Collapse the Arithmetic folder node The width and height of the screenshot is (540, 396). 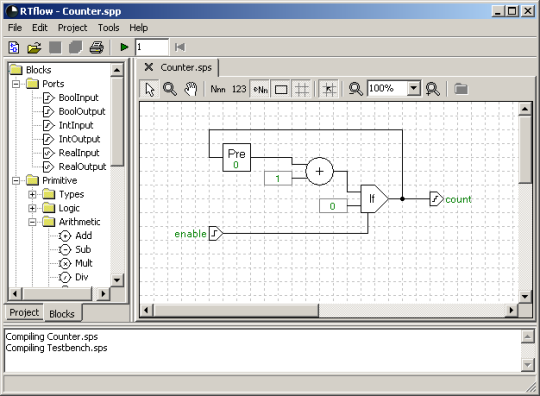[32, 222]
